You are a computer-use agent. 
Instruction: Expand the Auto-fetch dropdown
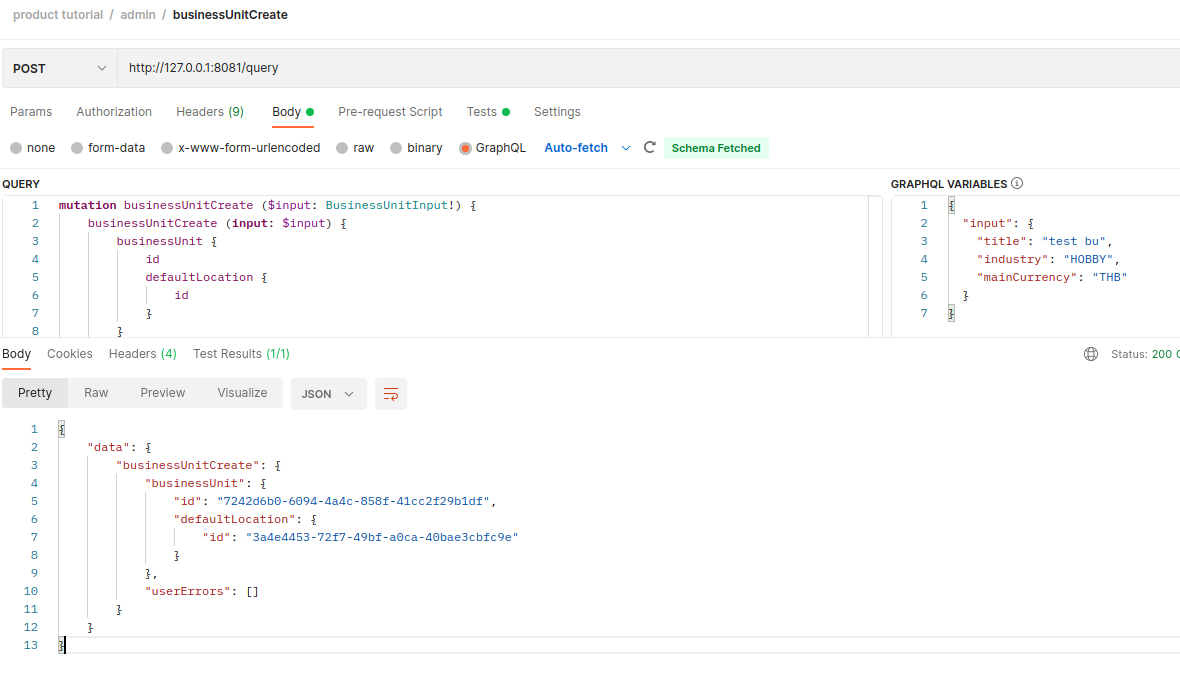click(x=626, y=148)
